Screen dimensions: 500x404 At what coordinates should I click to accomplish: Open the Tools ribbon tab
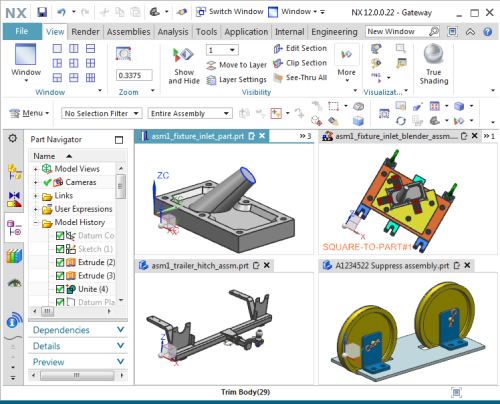pos(206,32)
